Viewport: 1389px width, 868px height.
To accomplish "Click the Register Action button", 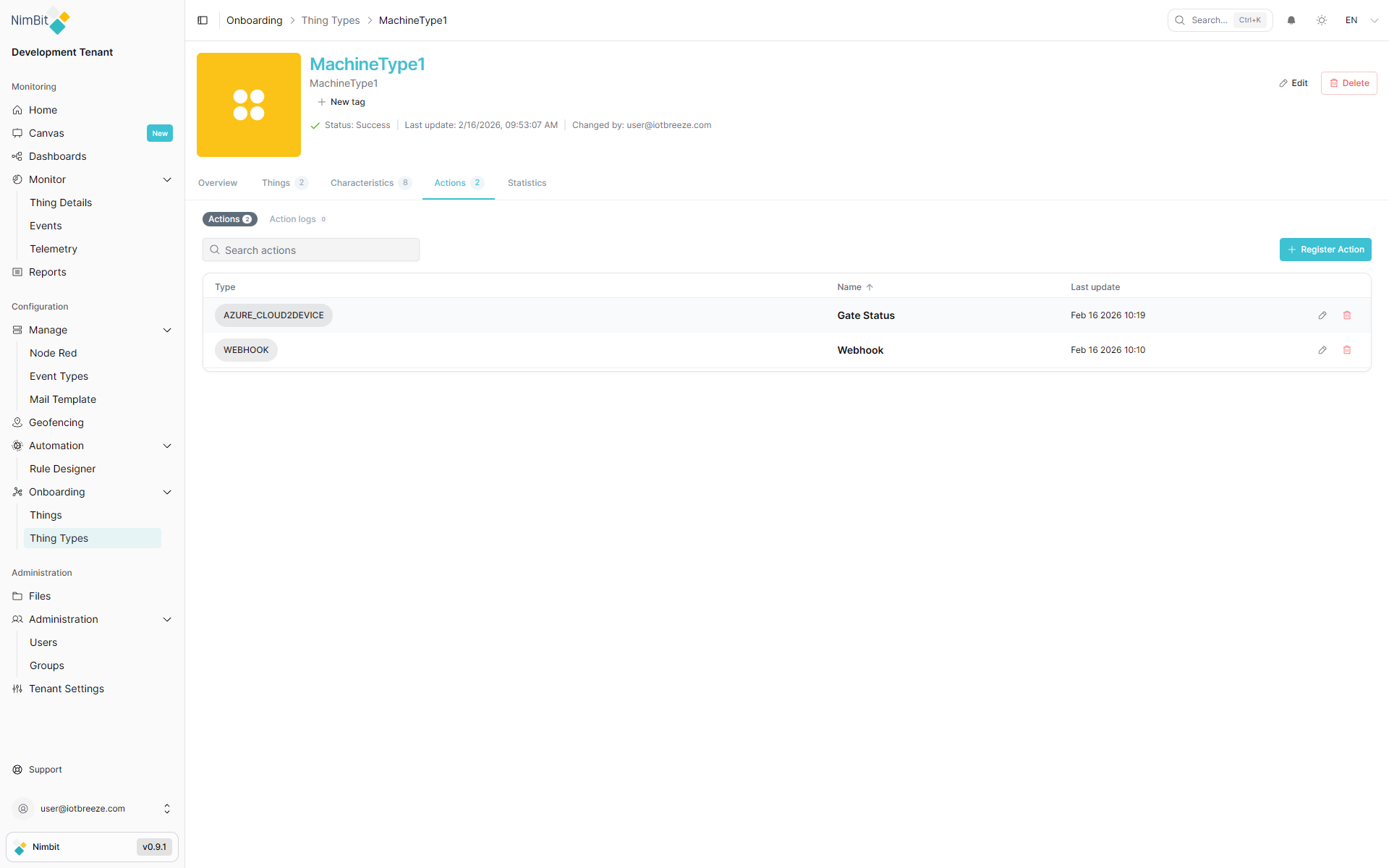I will coord(1325,250).
